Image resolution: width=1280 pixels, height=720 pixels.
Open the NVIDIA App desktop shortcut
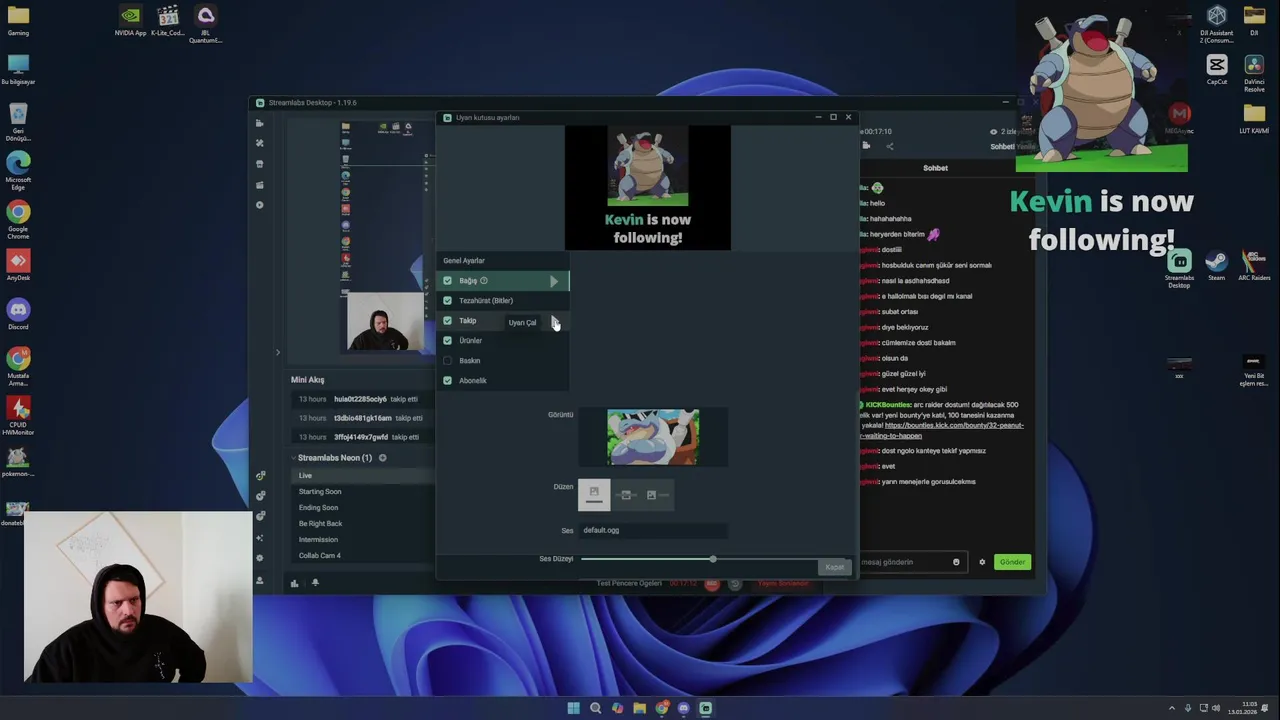click(x=130, y=22)
